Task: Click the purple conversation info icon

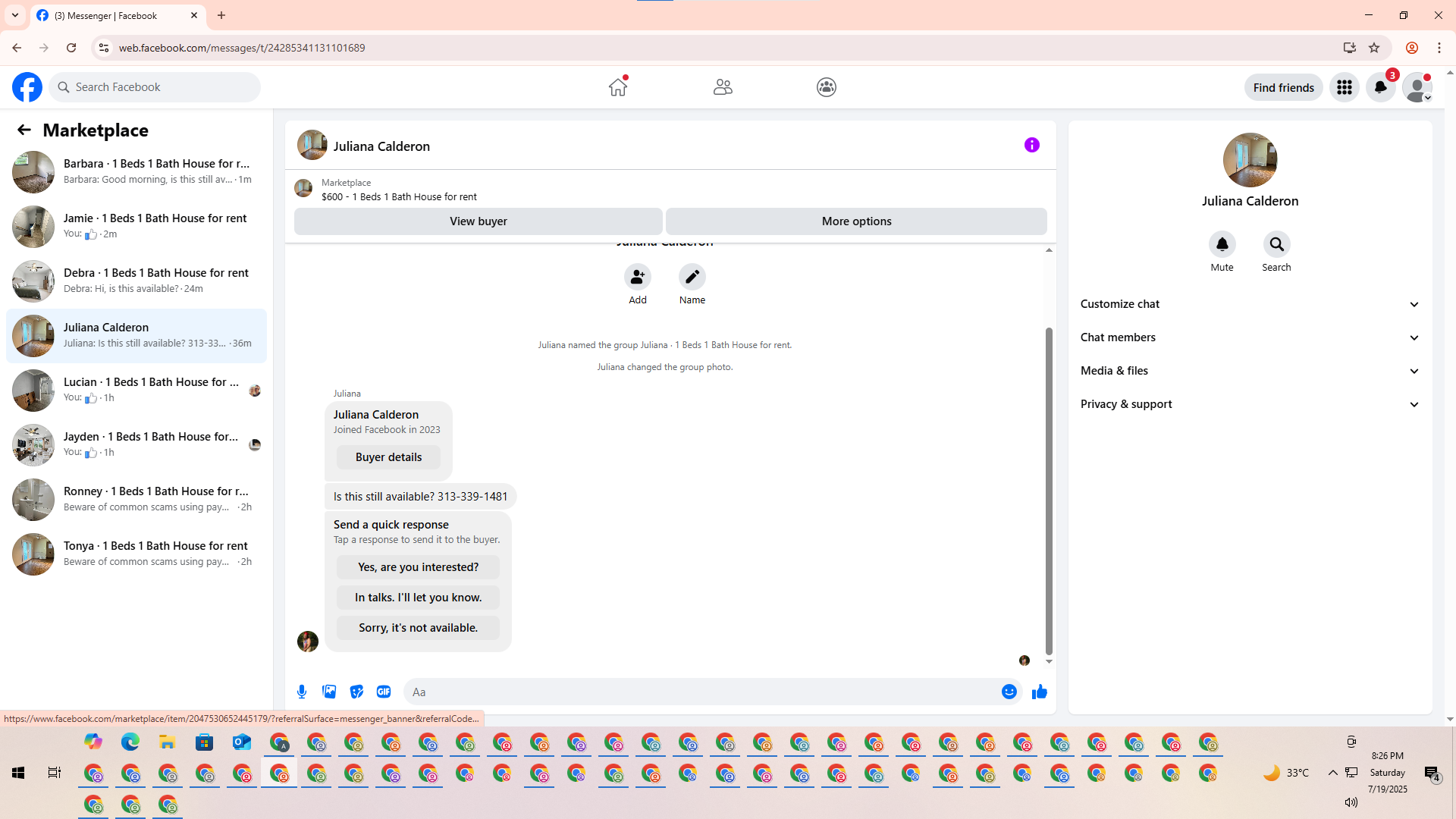Action: (1031, 145)
